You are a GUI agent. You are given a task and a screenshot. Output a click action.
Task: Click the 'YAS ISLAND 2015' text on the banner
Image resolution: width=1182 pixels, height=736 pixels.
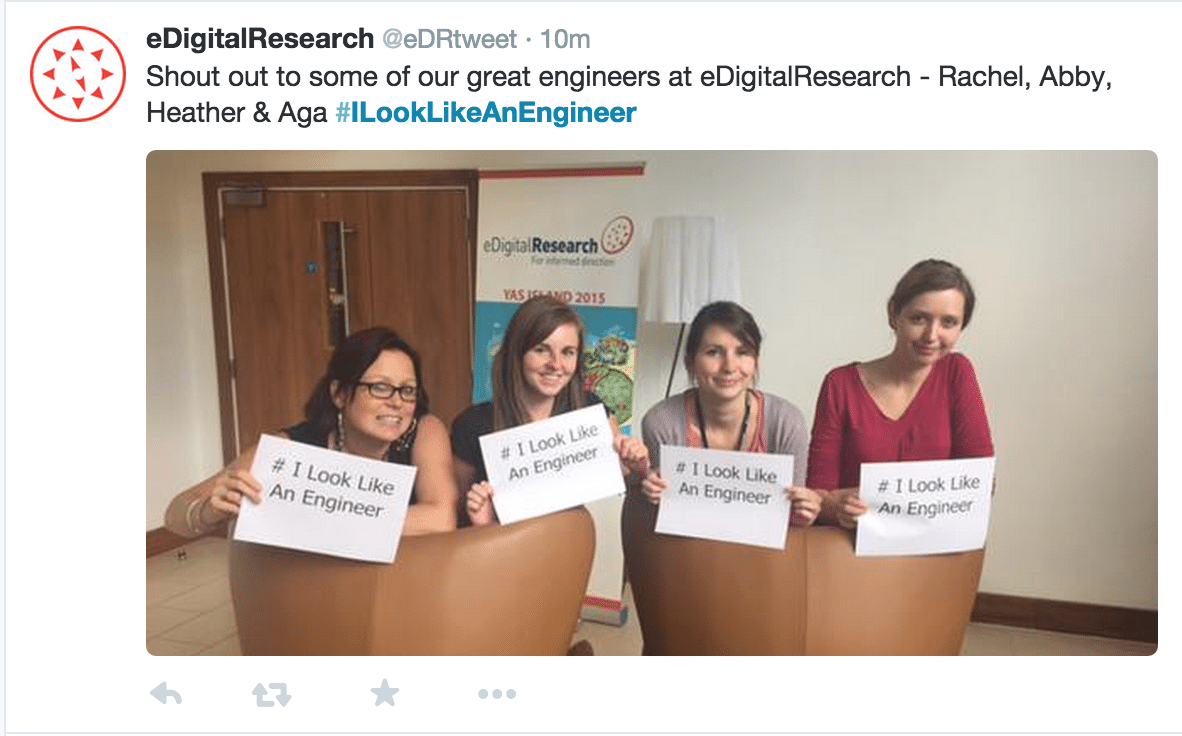554,296
